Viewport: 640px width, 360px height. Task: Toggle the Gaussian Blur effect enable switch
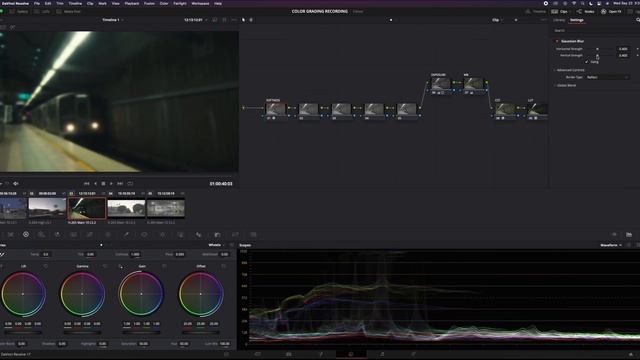click(x=557, y=41)
